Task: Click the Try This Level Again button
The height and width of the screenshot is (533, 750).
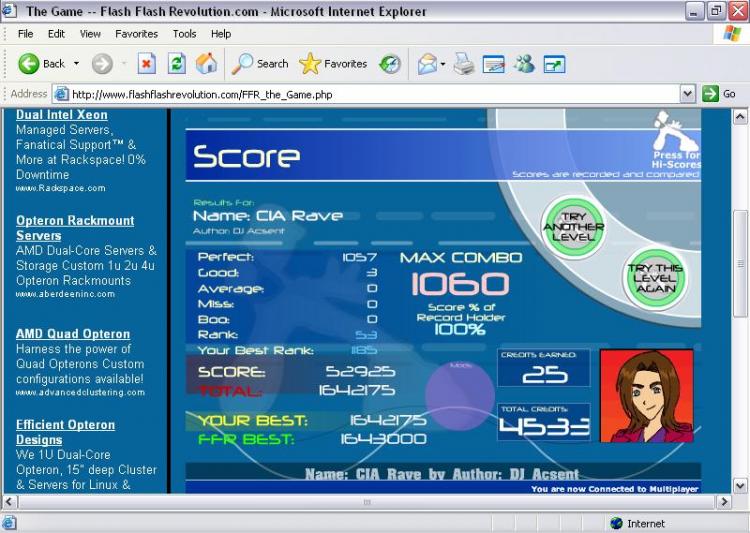Action: [x=655, y=278]
